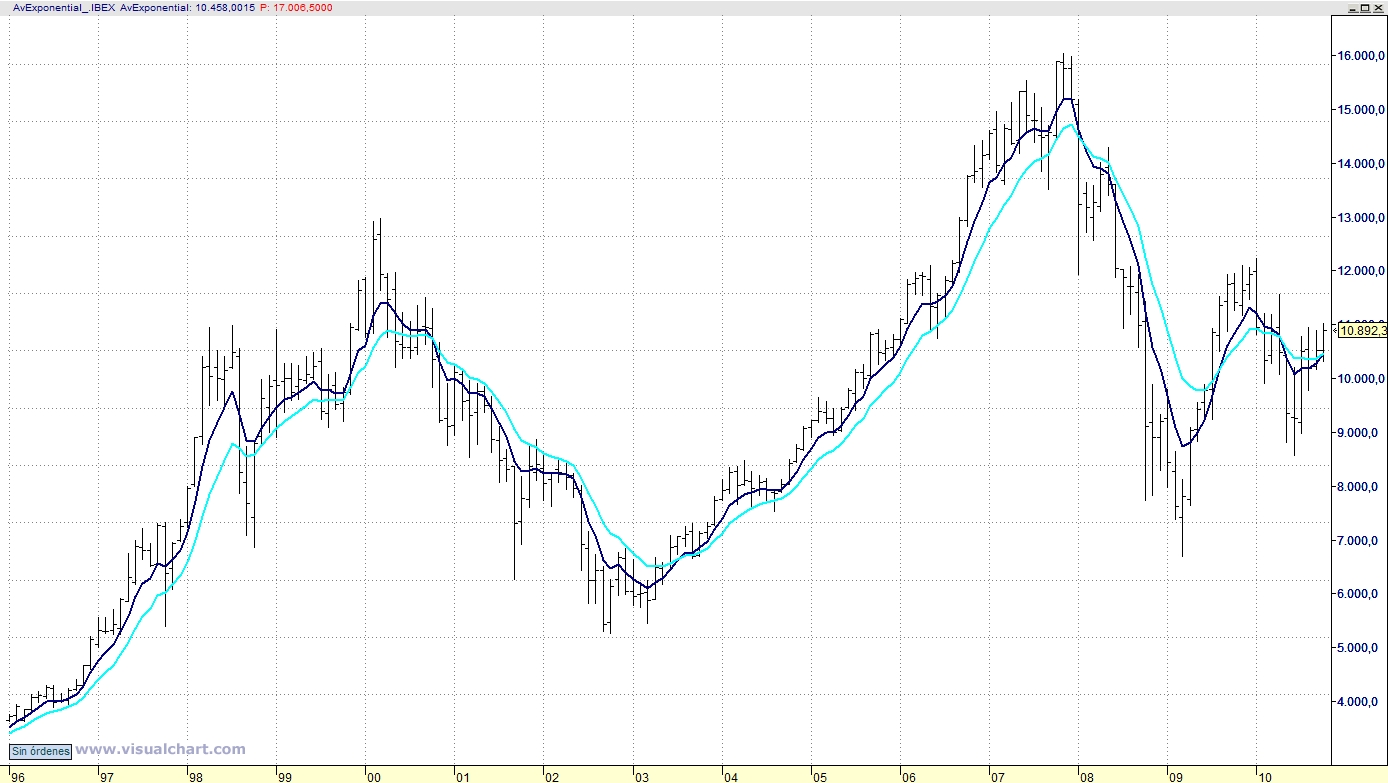Click the current price label 10.892,3
This screenshot has height=783, width=1388.
click(1362, 330)
